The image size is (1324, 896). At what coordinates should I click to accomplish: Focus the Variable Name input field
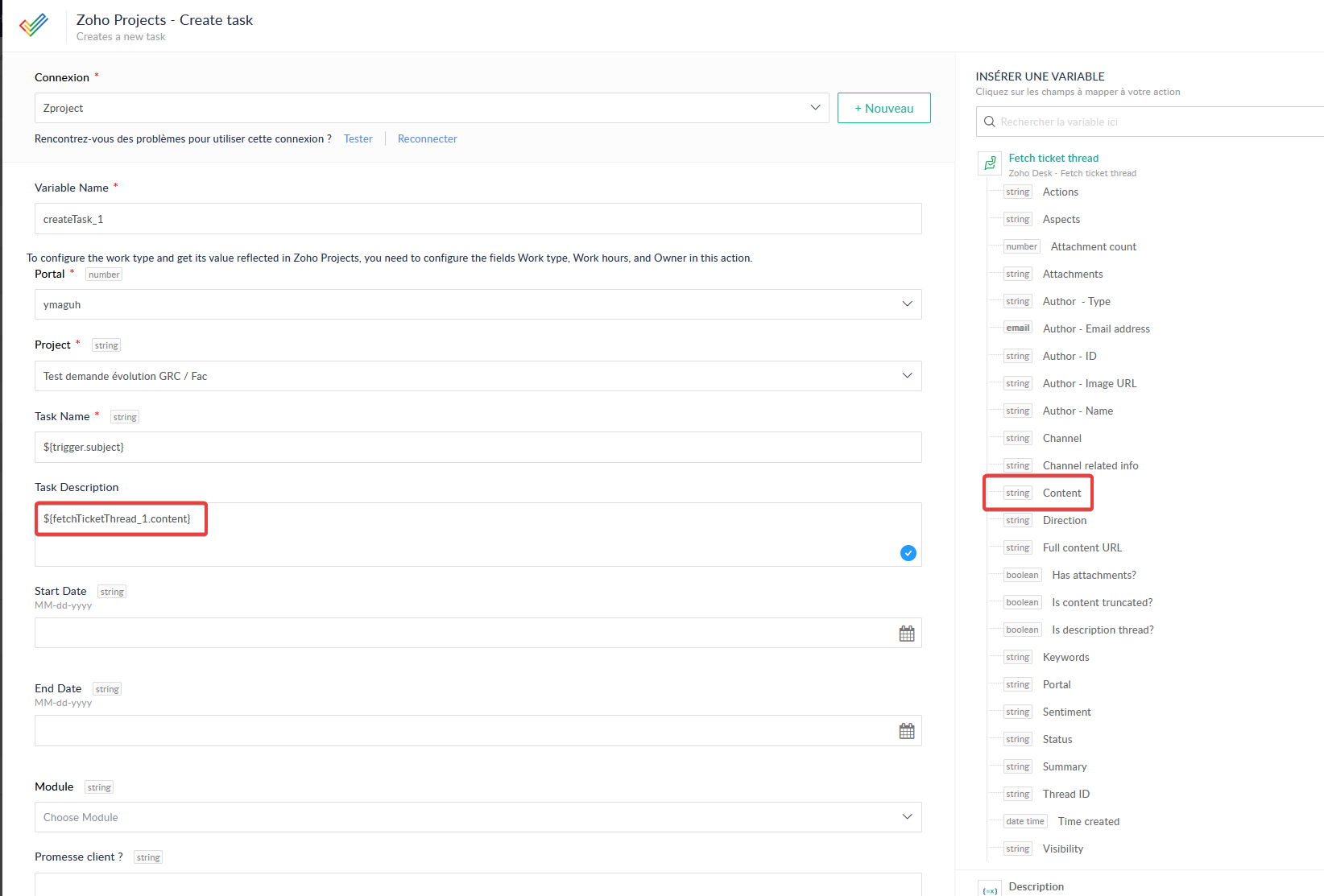(x=478, y=219)
